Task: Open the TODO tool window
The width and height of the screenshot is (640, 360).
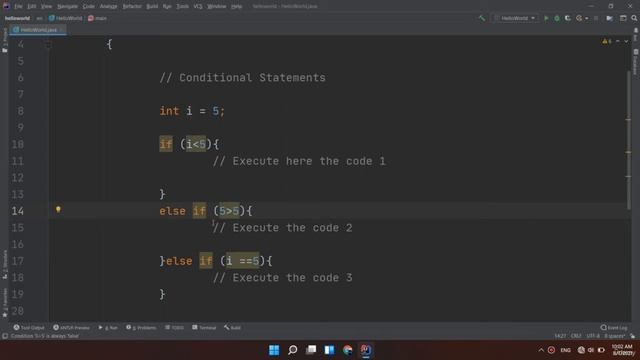Action: tap(174, 328)
